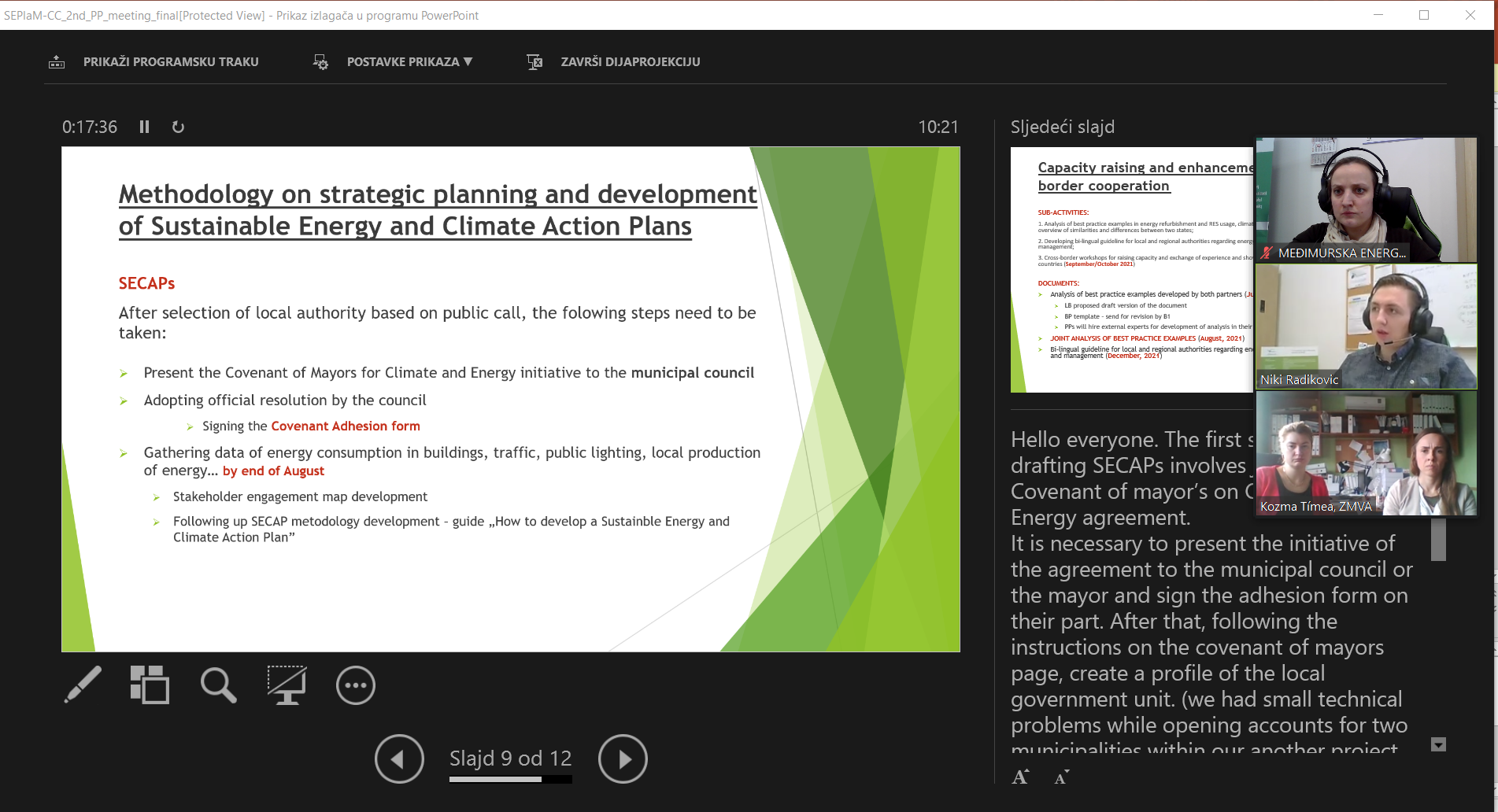Click the 'Sljedeći slajd' heading
Image resolution: width=1498 pixels, height=812 pixels.
pos(1063,127)
